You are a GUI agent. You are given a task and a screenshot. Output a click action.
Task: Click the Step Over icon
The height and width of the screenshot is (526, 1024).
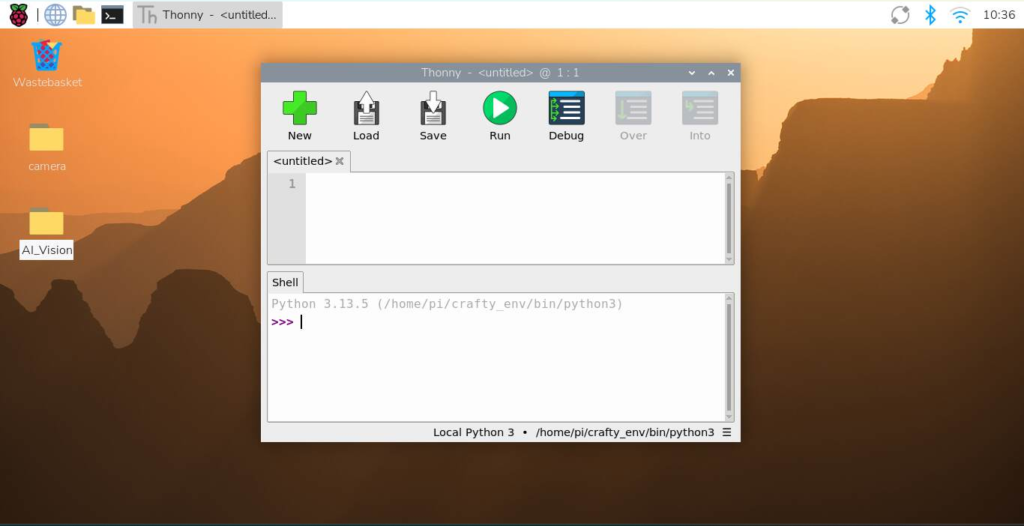633,108
